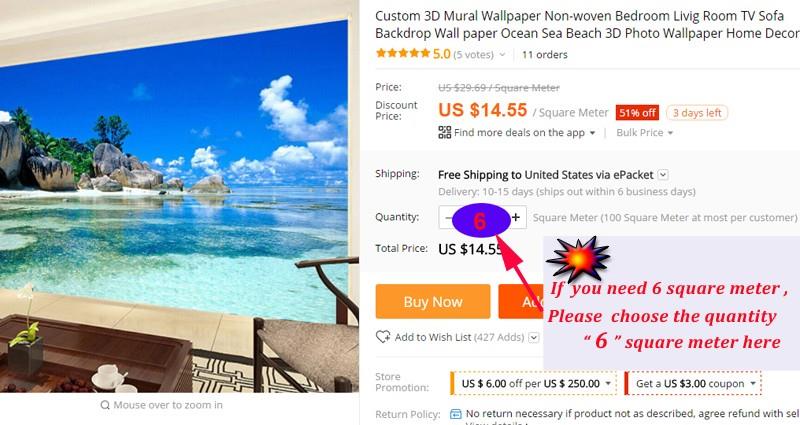
Task: Click the partially hidden Add to Cart button
Action: tap(520, 302)
